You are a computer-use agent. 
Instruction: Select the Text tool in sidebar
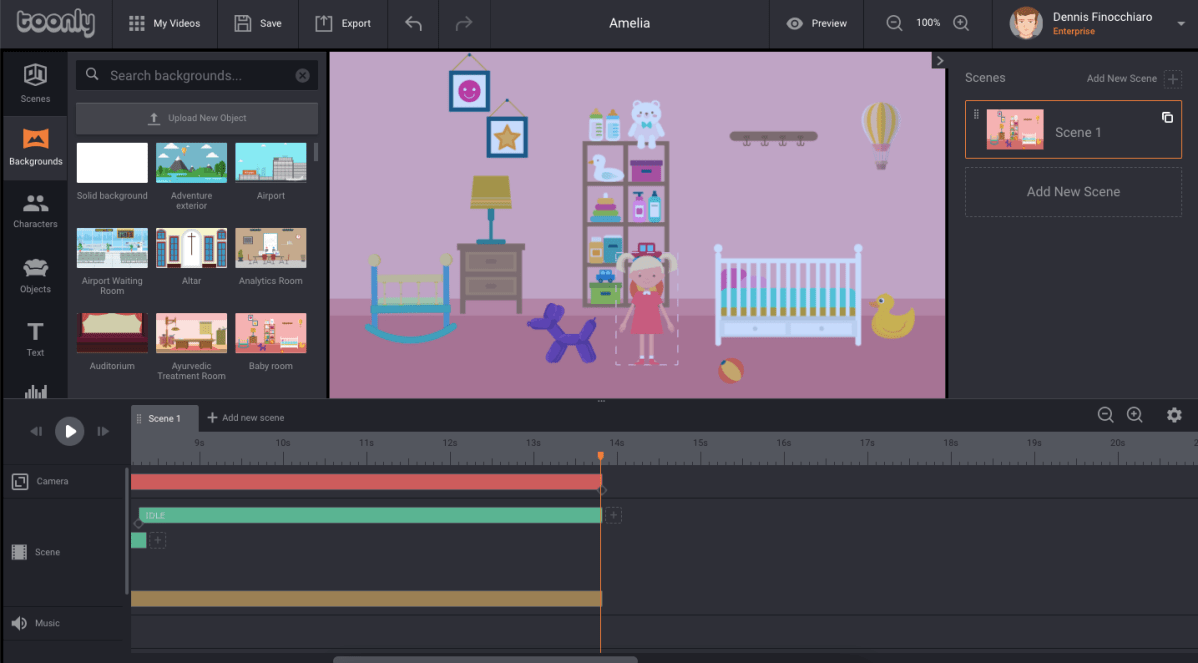[35, 338]
